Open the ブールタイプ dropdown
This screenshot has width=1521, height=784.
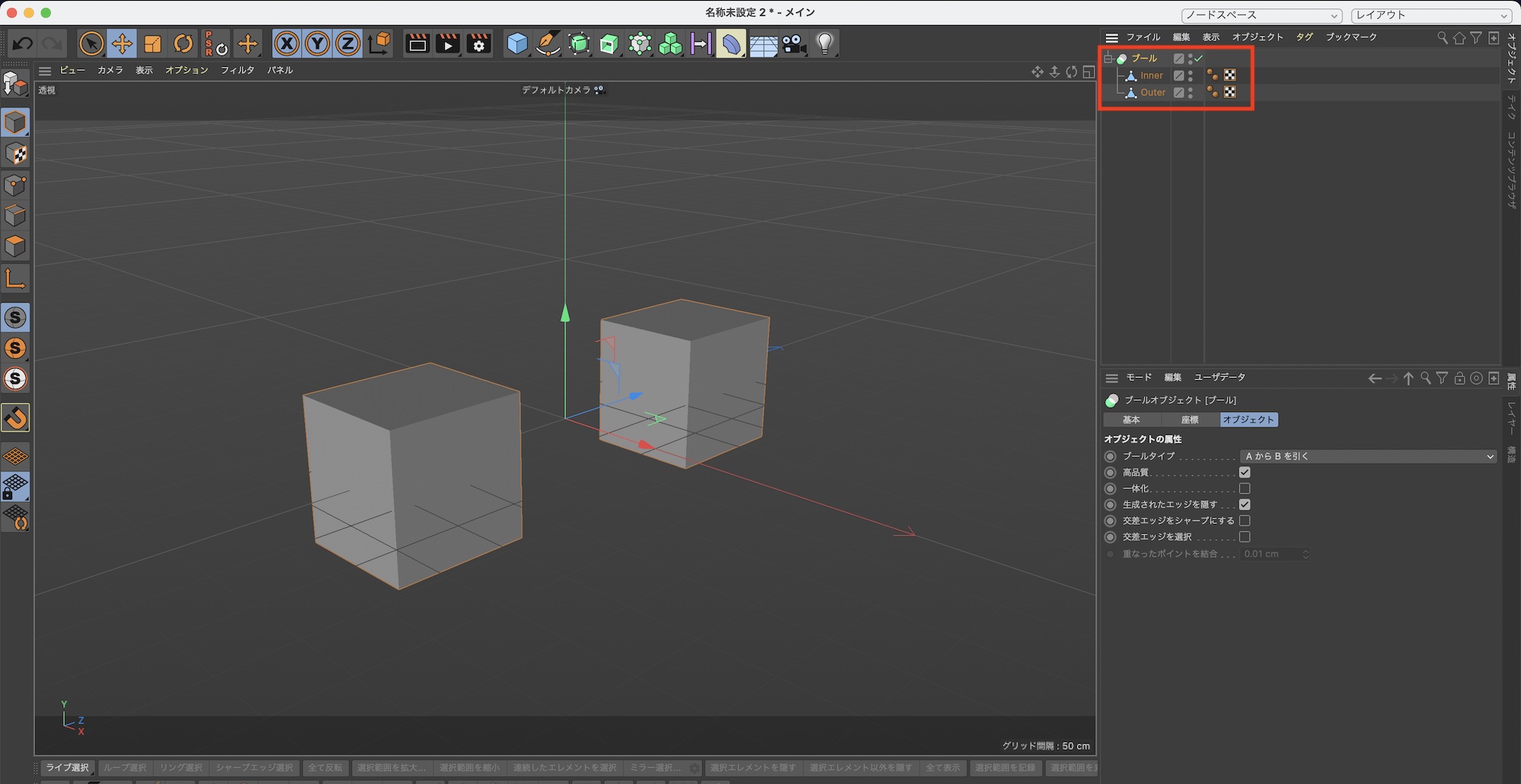coord(1367,456)
